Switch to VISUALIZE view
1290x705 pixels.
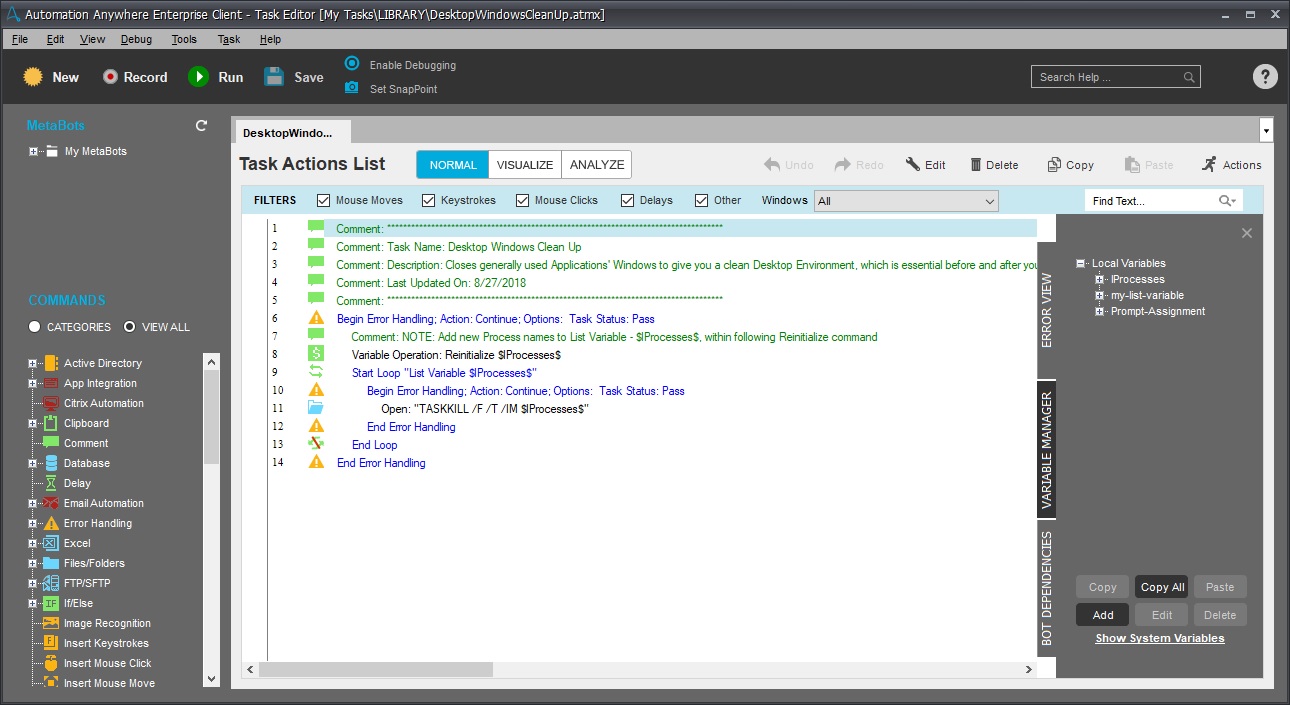point(525,165)
